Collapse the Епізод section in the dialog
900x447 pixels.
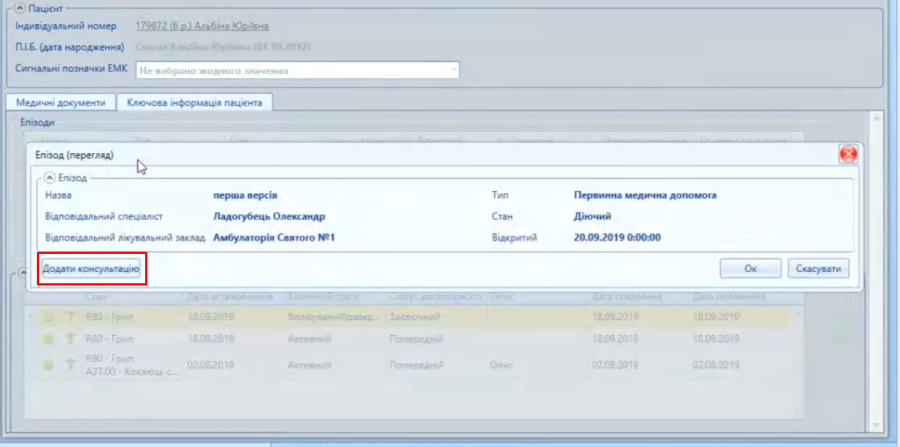point(49,178)
